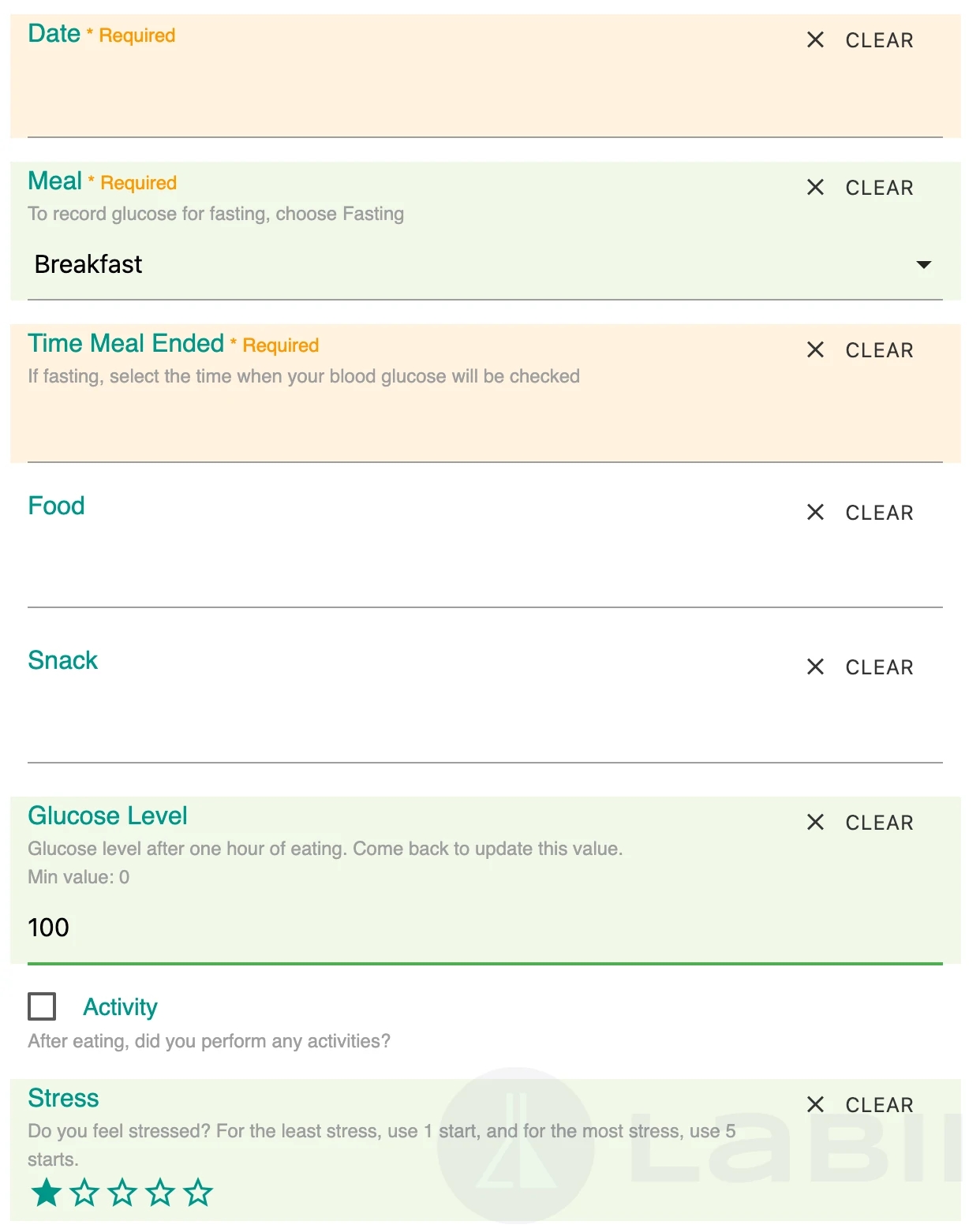
Task: Click the X icon for Time Meal Ended
Action: pos(815,349)
